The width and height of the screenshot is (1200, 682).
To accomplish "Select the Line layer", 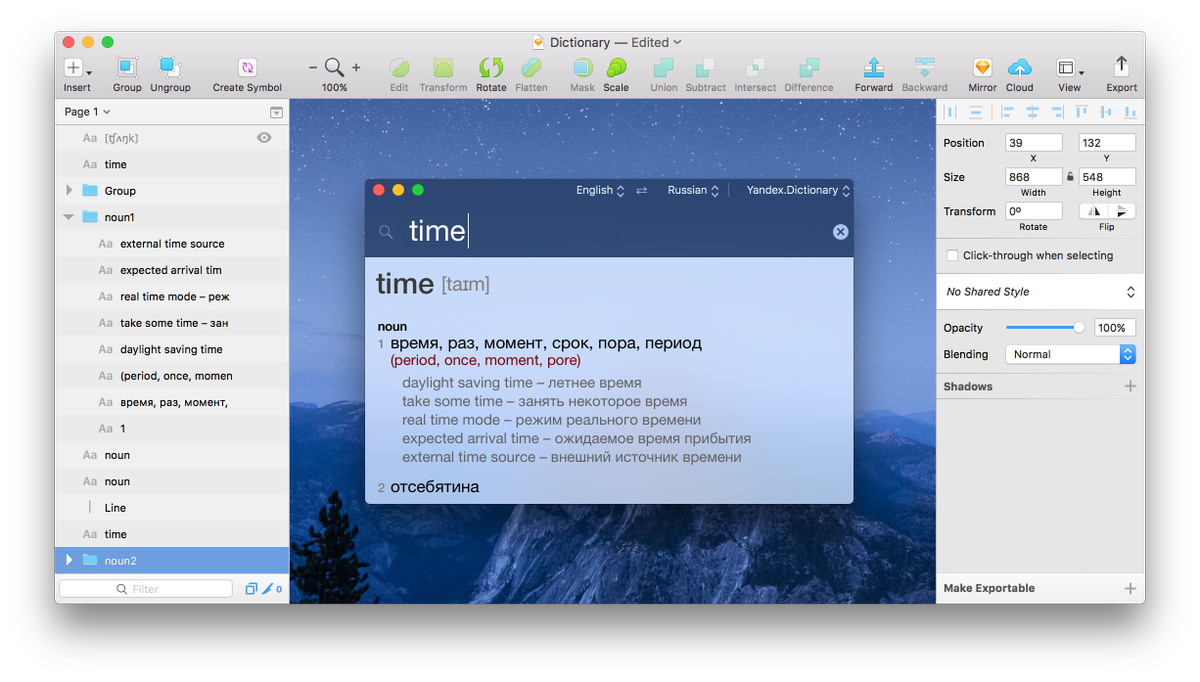I will pyautogui.click(x=172, y=507).
